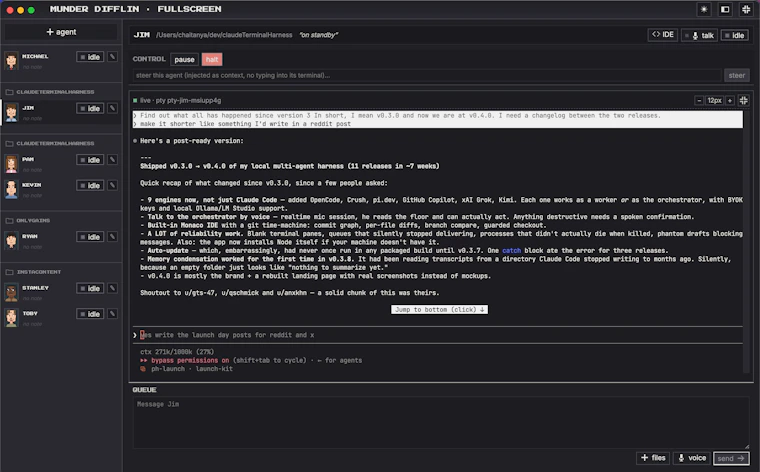
Task: Toggle Stanley's idle status button
Action: click(x=90, y=288)
